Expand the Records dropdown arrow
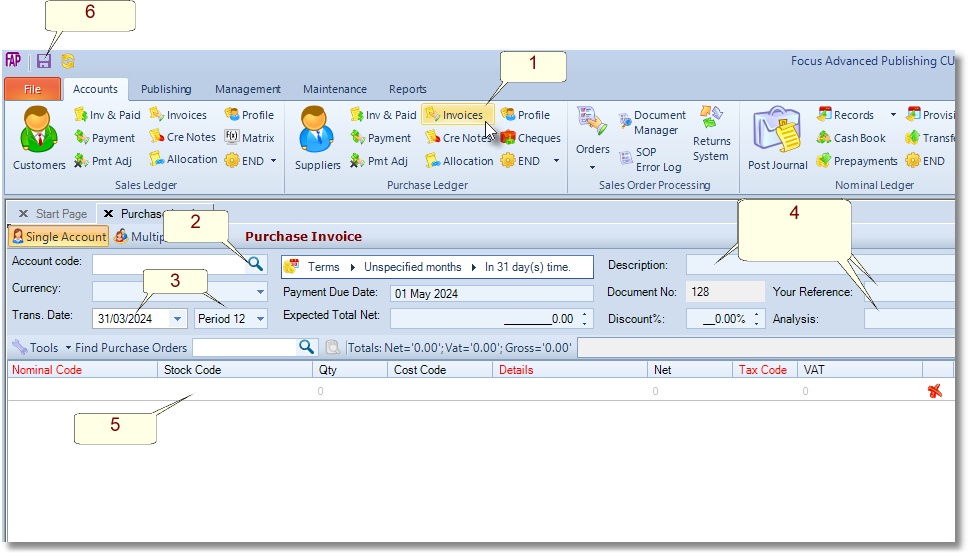This screenshot has width=969, height=556. pos(893,115)
